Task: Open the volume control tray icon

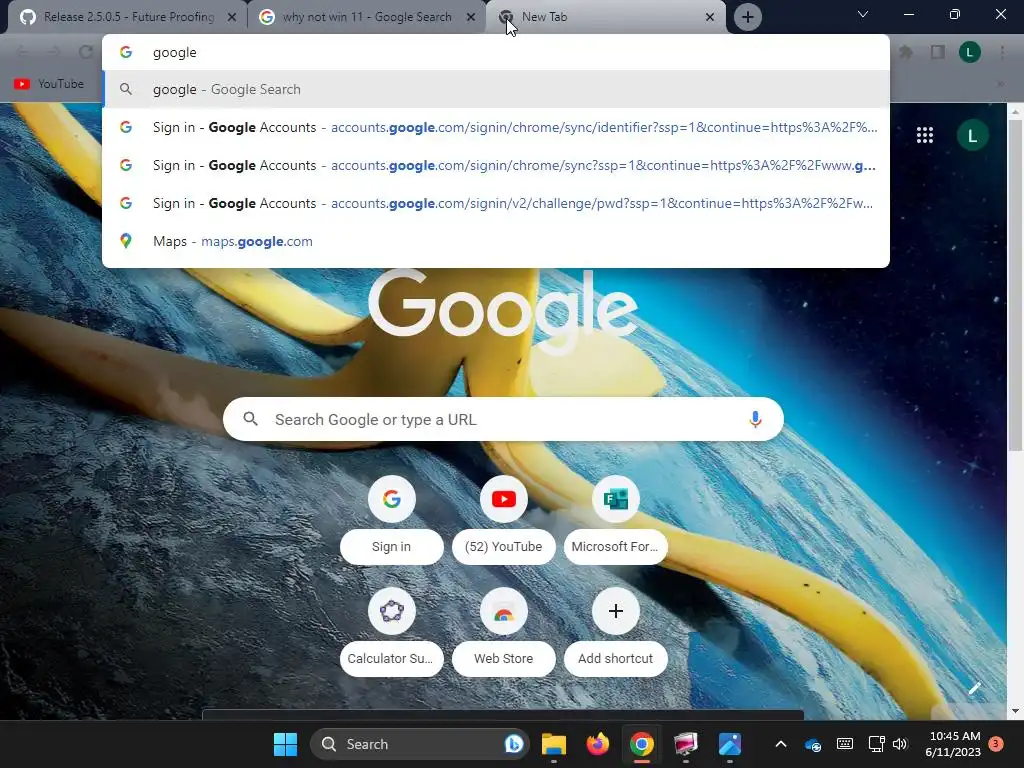Action: coord(900,744)
